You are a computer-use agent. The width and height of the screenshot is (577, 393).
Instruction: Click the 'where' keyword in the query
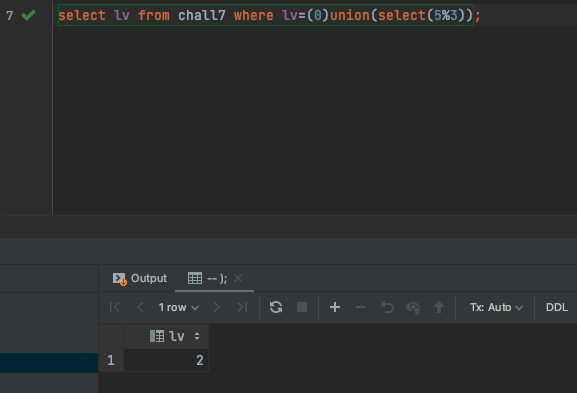(x=254, y=15)
